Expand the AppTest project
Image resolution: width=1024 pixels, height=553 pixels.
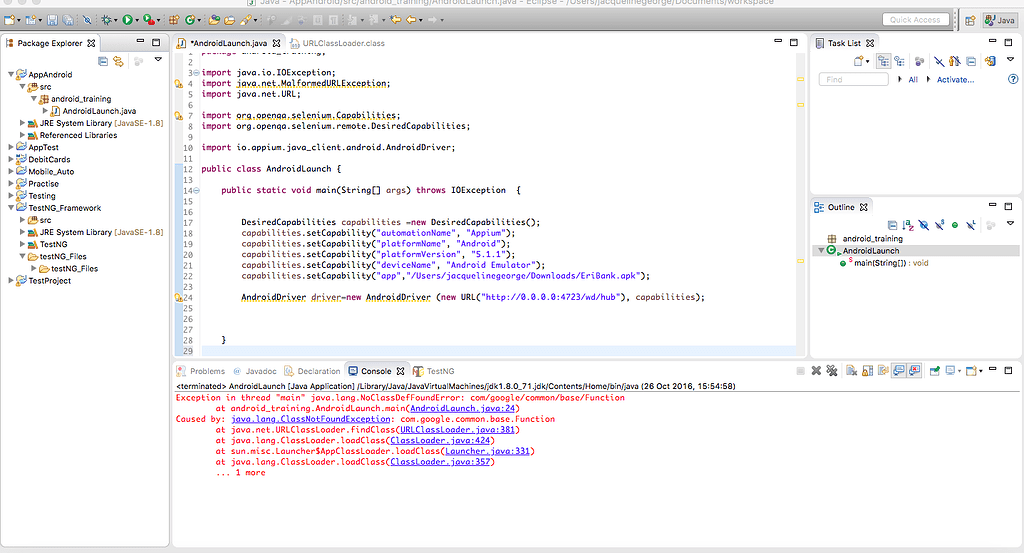pos(11,148)
